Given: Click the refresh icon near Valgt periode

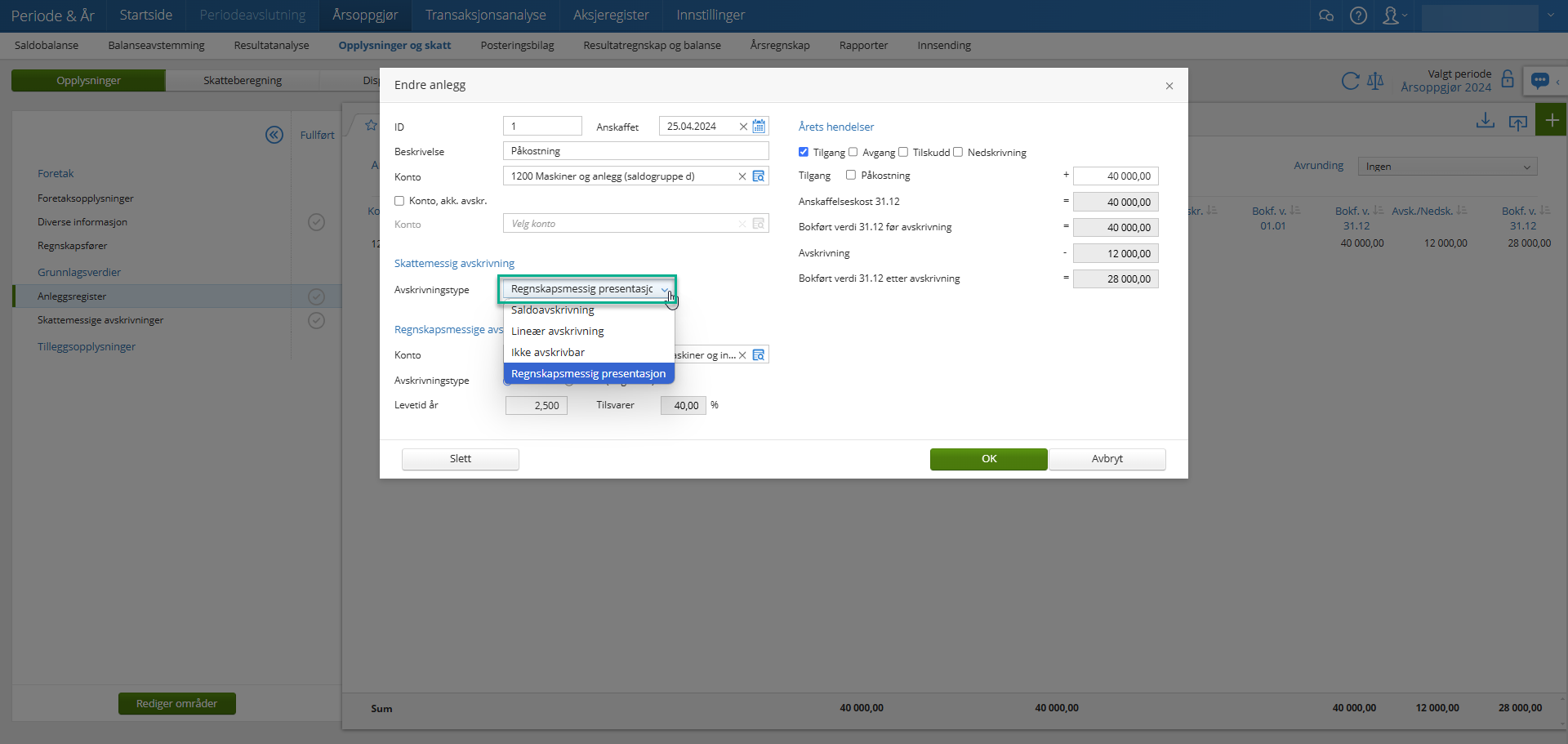Looking at the screenshot, I should tap(1351, 81).
